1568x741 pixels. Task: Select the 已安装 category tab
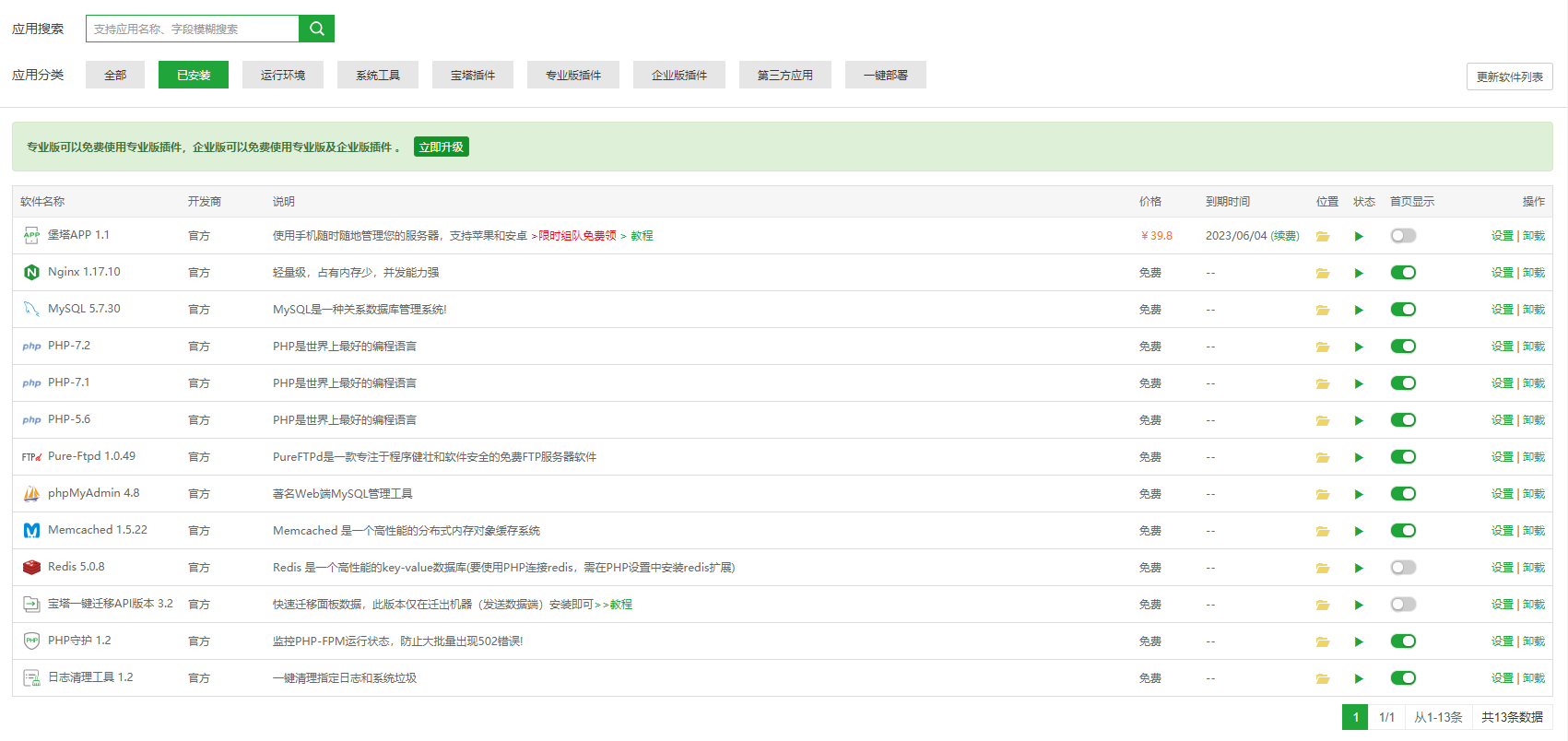click(194, 75)
